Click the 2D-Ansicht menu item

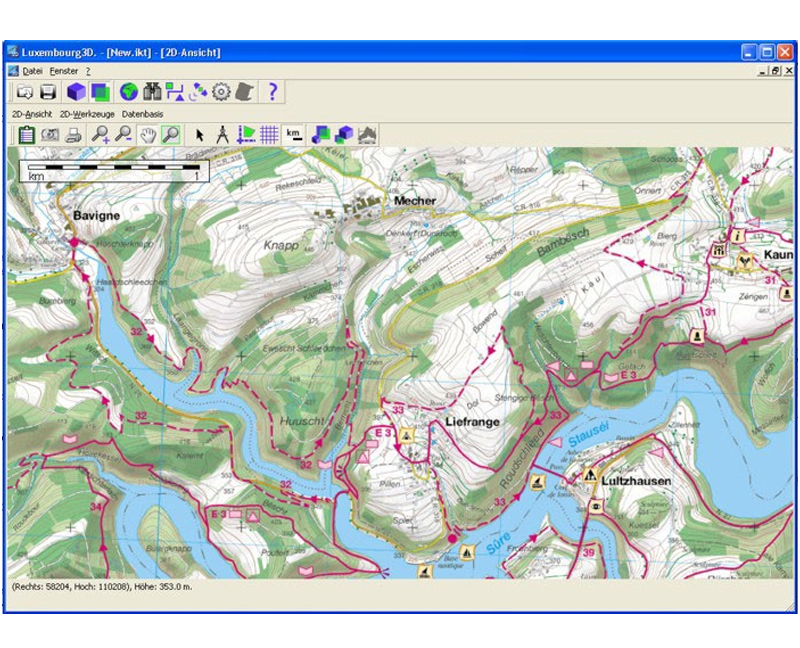pyautogui.click(x=32, y=114)
